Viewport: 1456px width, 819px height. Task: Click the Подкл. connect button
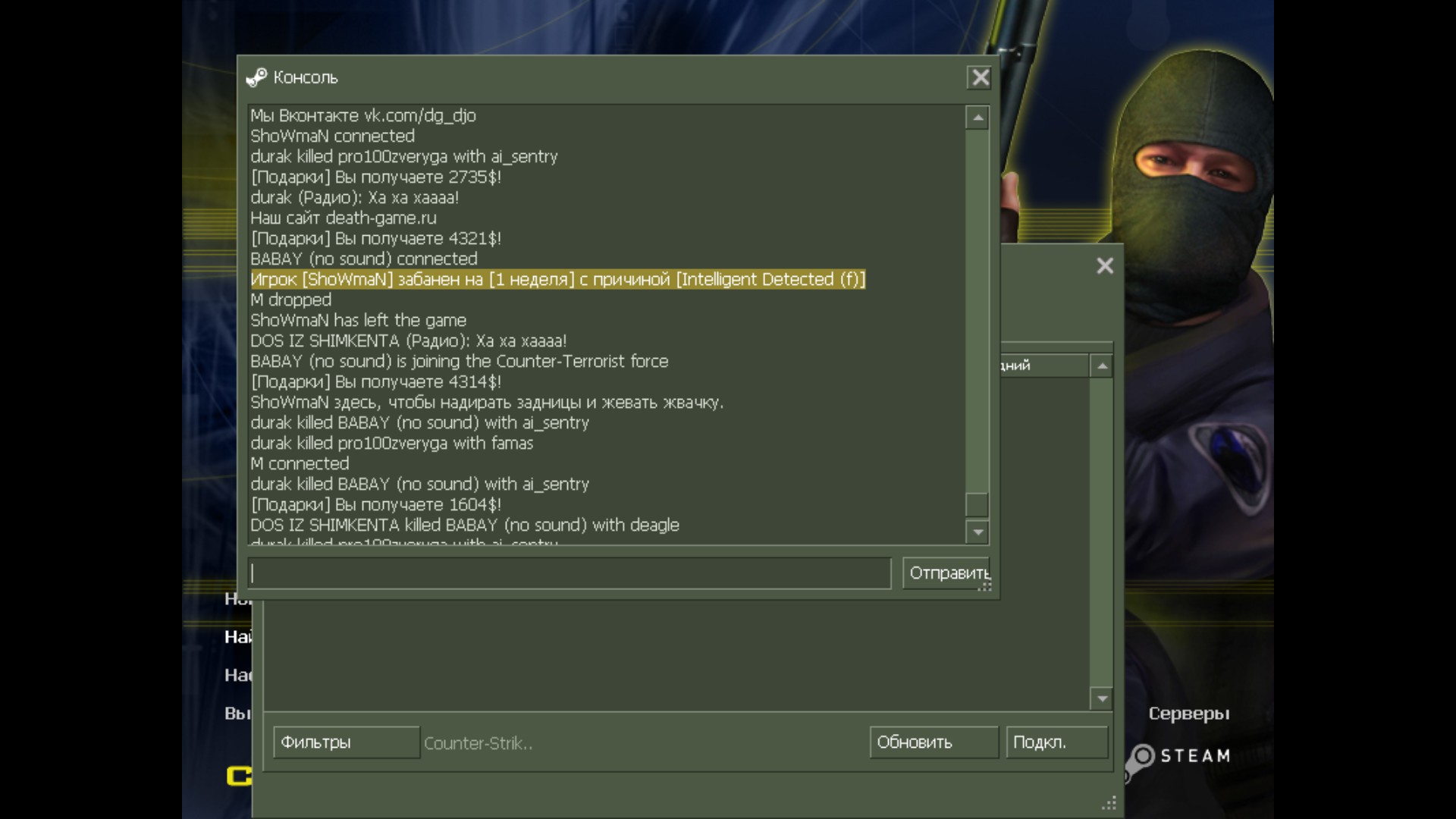point(1056,742)
